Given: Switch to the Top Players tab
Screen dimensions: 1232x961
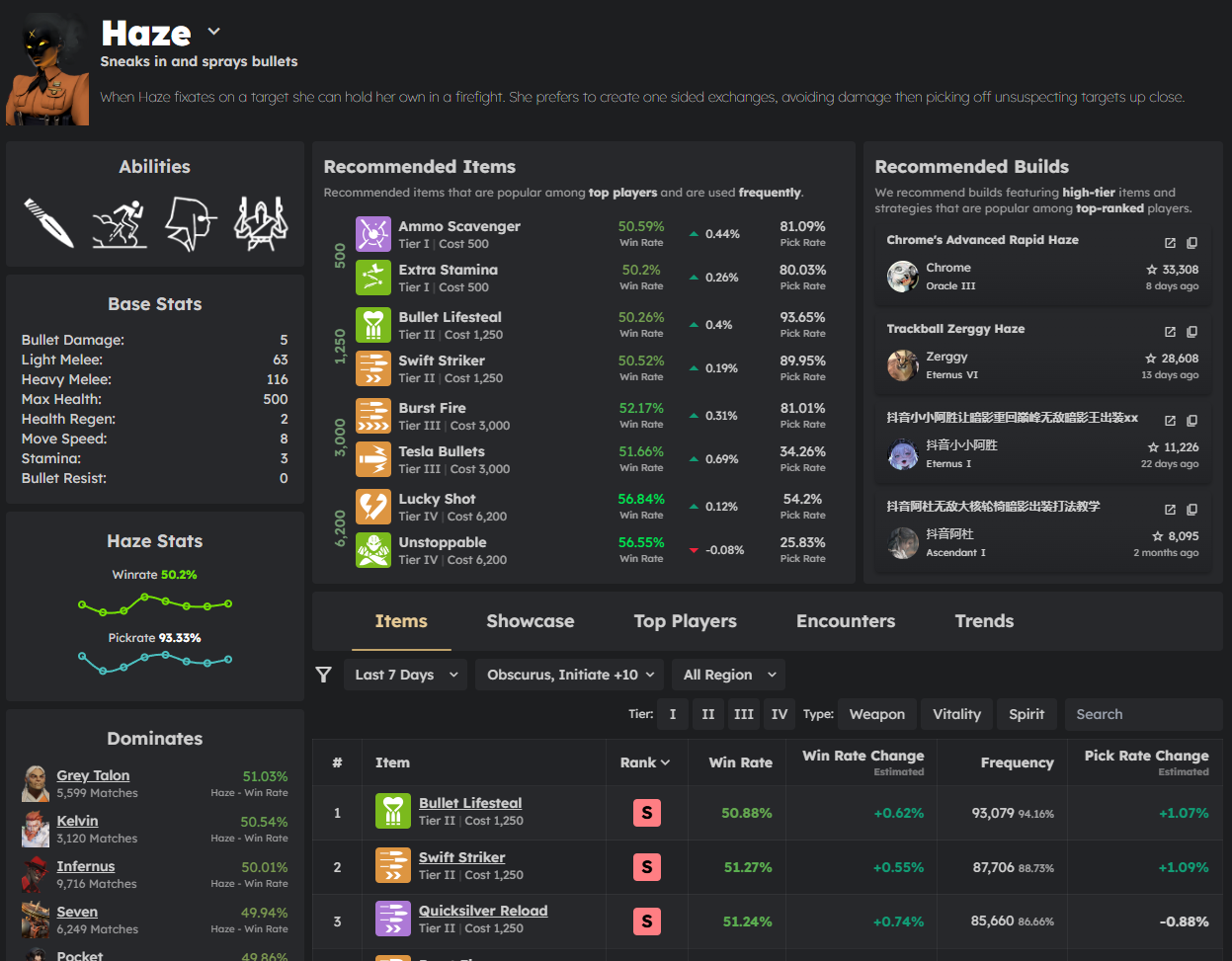Looking at the screenshot, I should coord(685,621).
